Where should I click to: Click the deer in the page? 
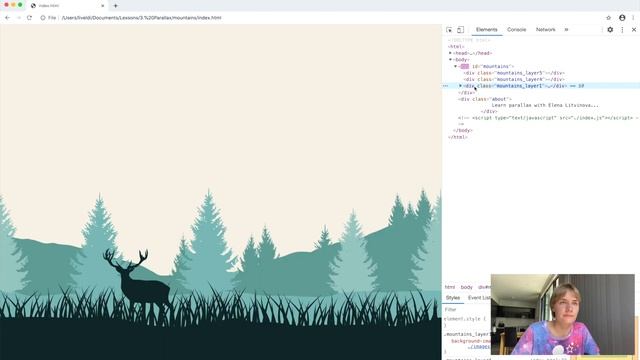click(x=138, y=282)
